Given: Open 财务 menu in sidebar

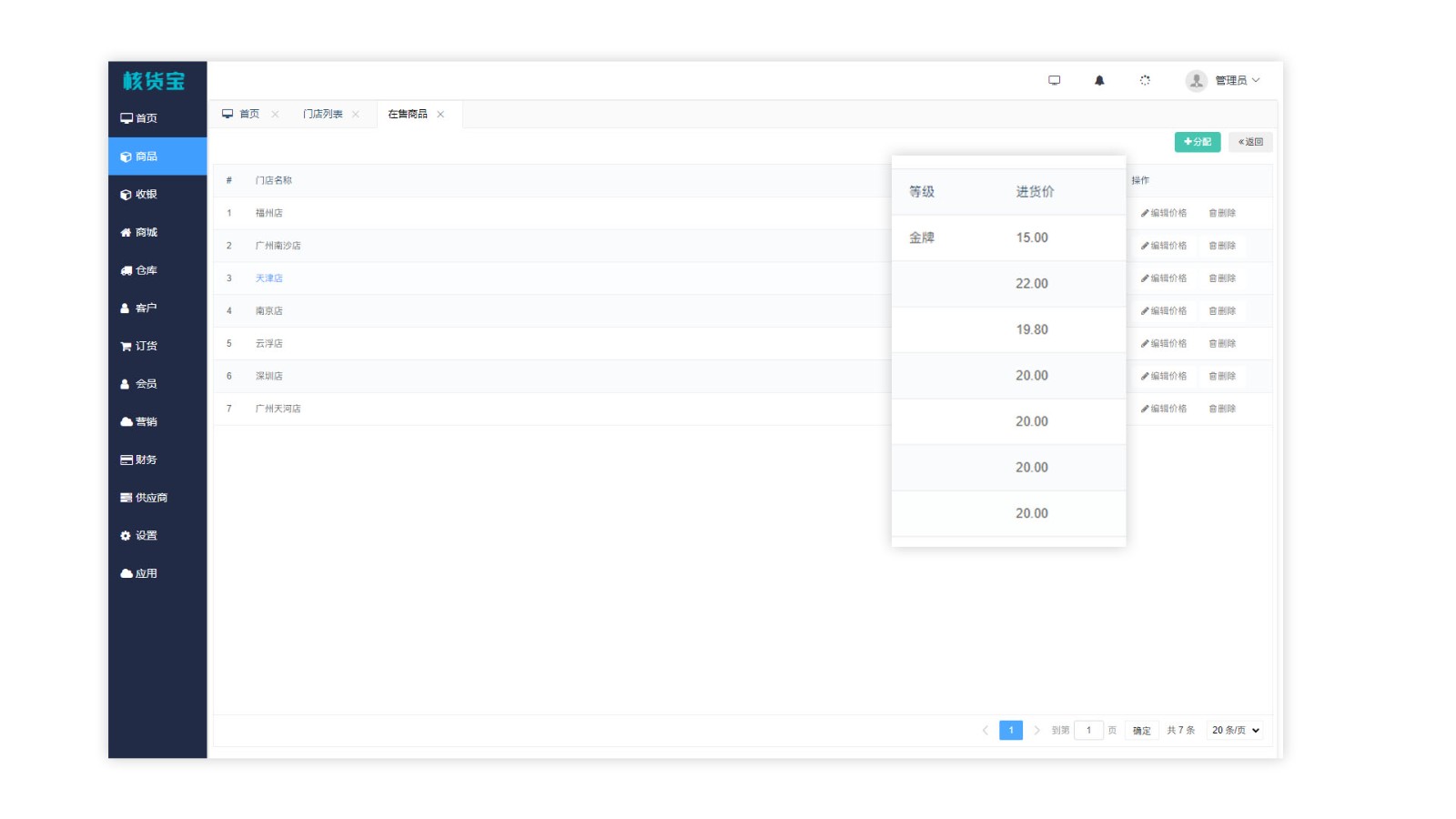Looking at the screenshot, I should (146, 460).
